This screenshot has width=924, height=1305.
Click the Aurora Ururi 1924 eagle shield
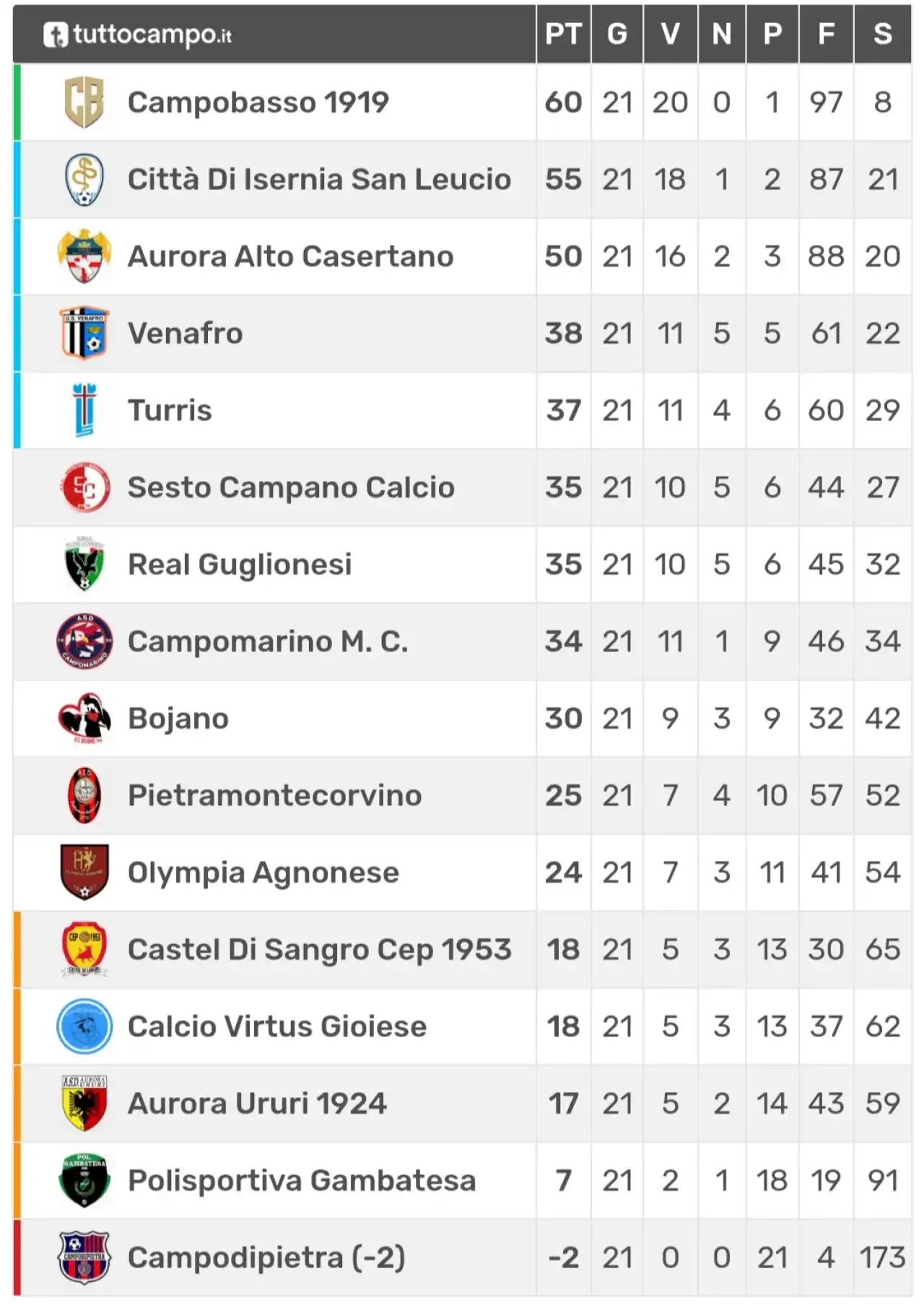point(84,1104)
